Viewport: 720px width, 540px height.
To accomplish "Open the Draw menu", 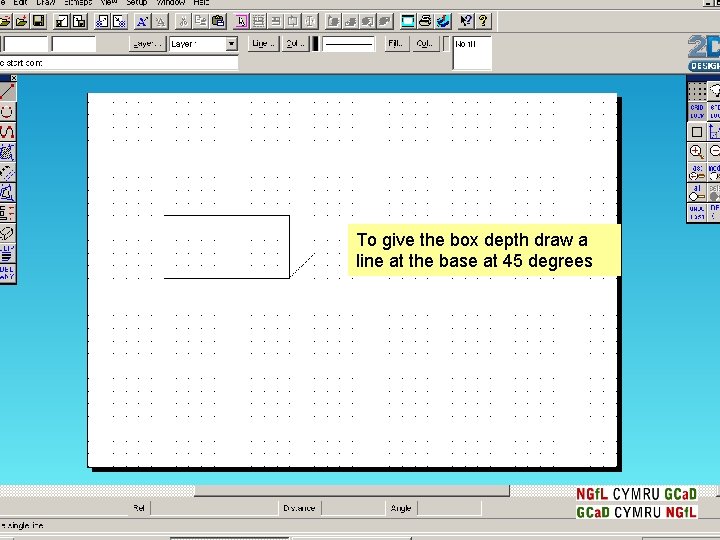I will pos(45,3).
